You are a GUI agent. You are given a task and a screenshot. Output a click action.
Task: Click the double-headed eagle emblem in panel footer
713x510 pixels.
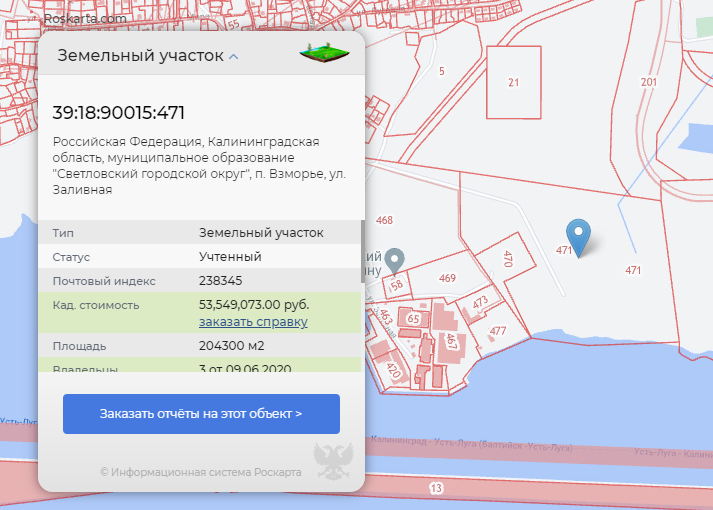pos(329,461)
